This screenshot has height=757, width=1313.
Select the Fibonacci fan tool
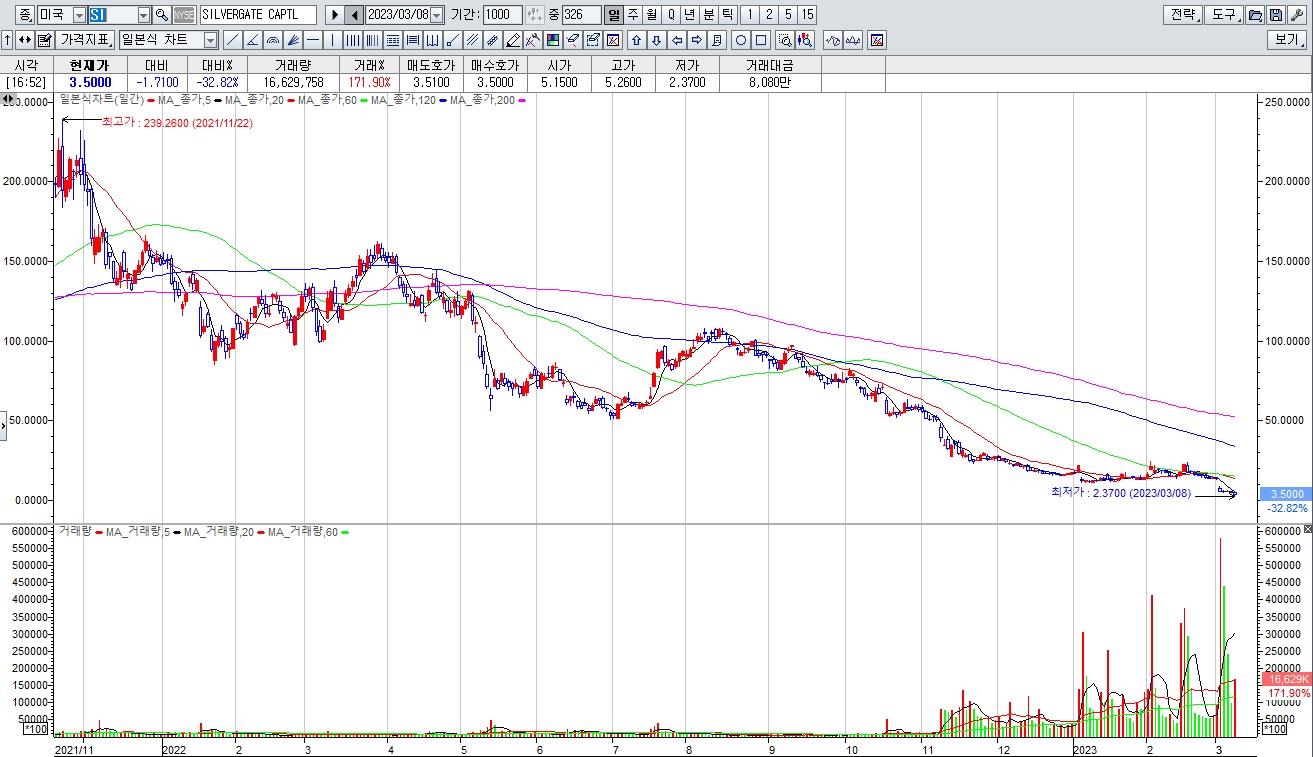coord(292,40)
